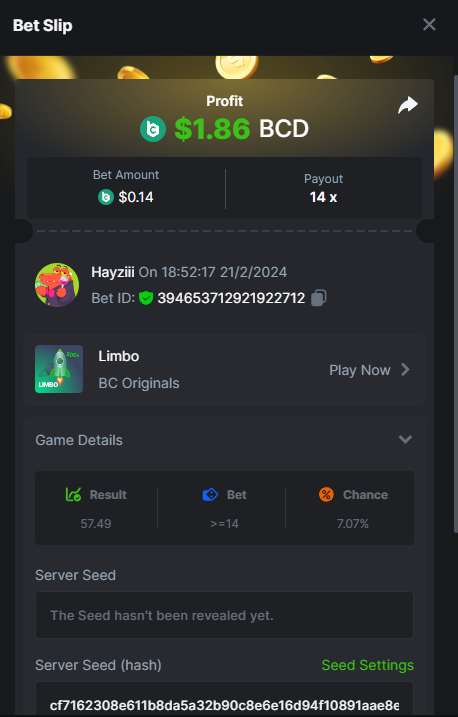Click the blue Bet tag icon
This screenshot has height=717, width=458.
click(210, 494)
